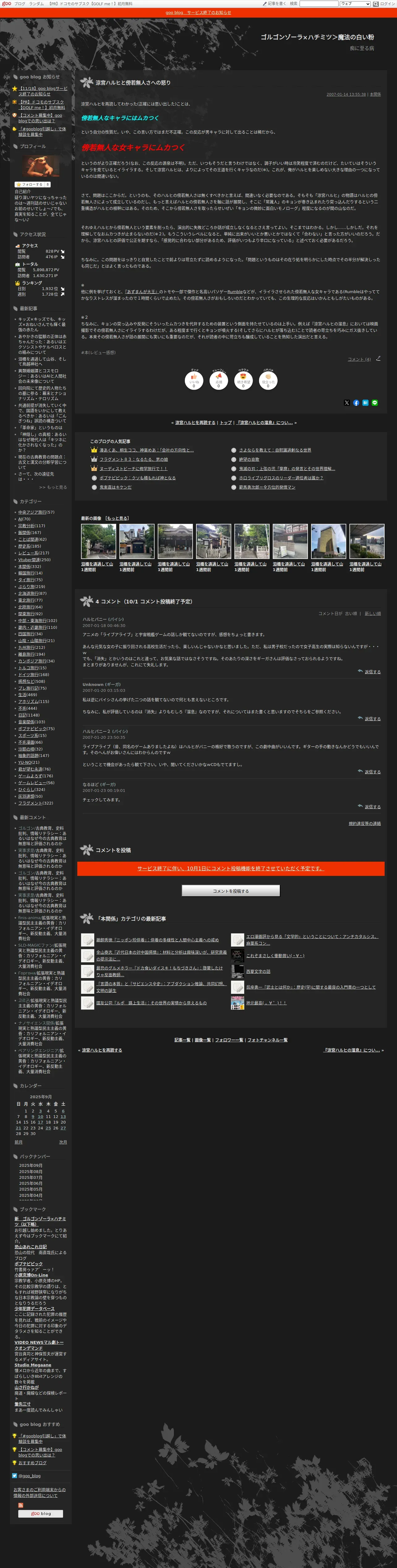Click the 役立った reaction icon
The image size is (397, 1568).
(268, 380)
